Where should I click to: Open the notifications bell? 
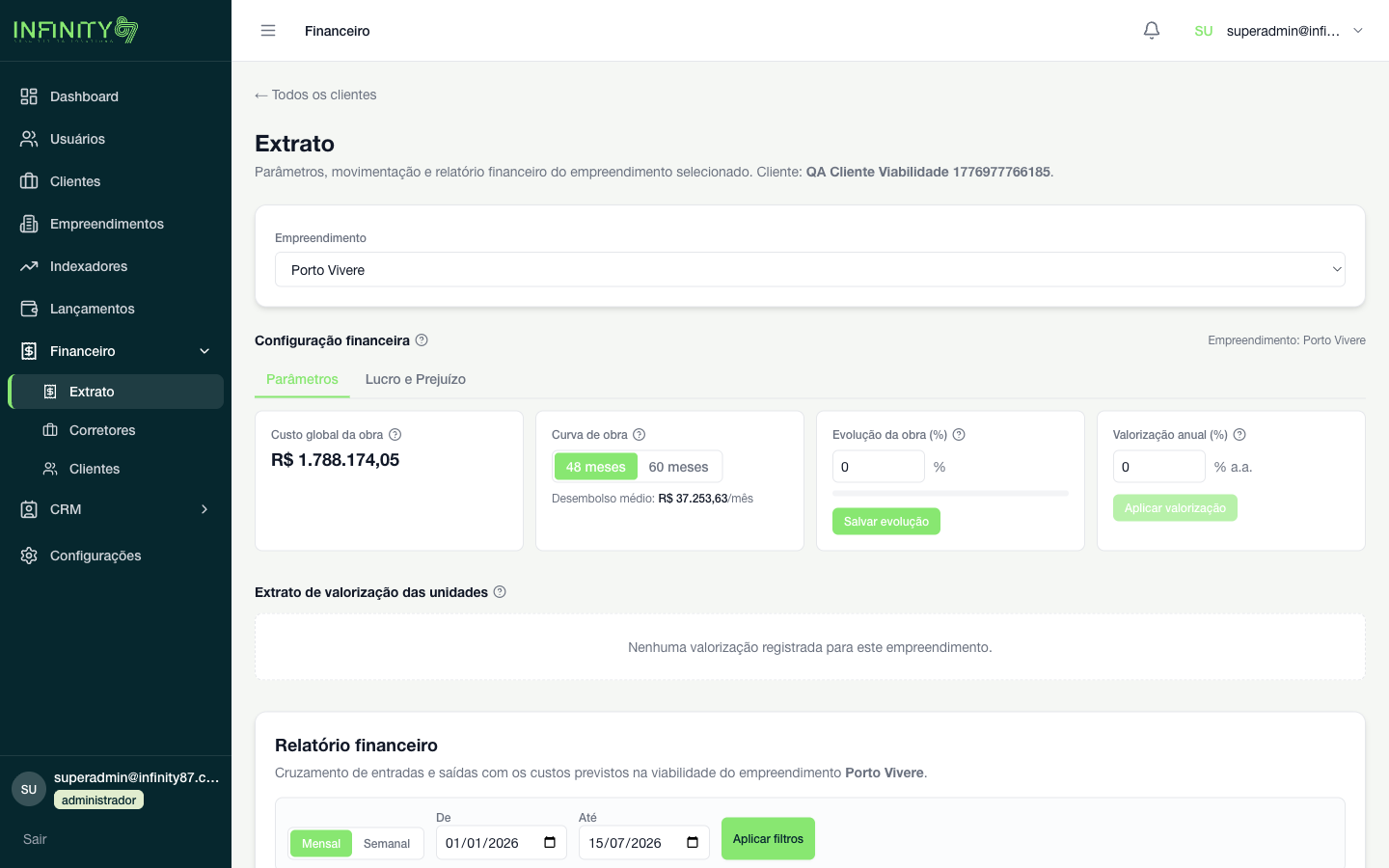point(1152,31)
